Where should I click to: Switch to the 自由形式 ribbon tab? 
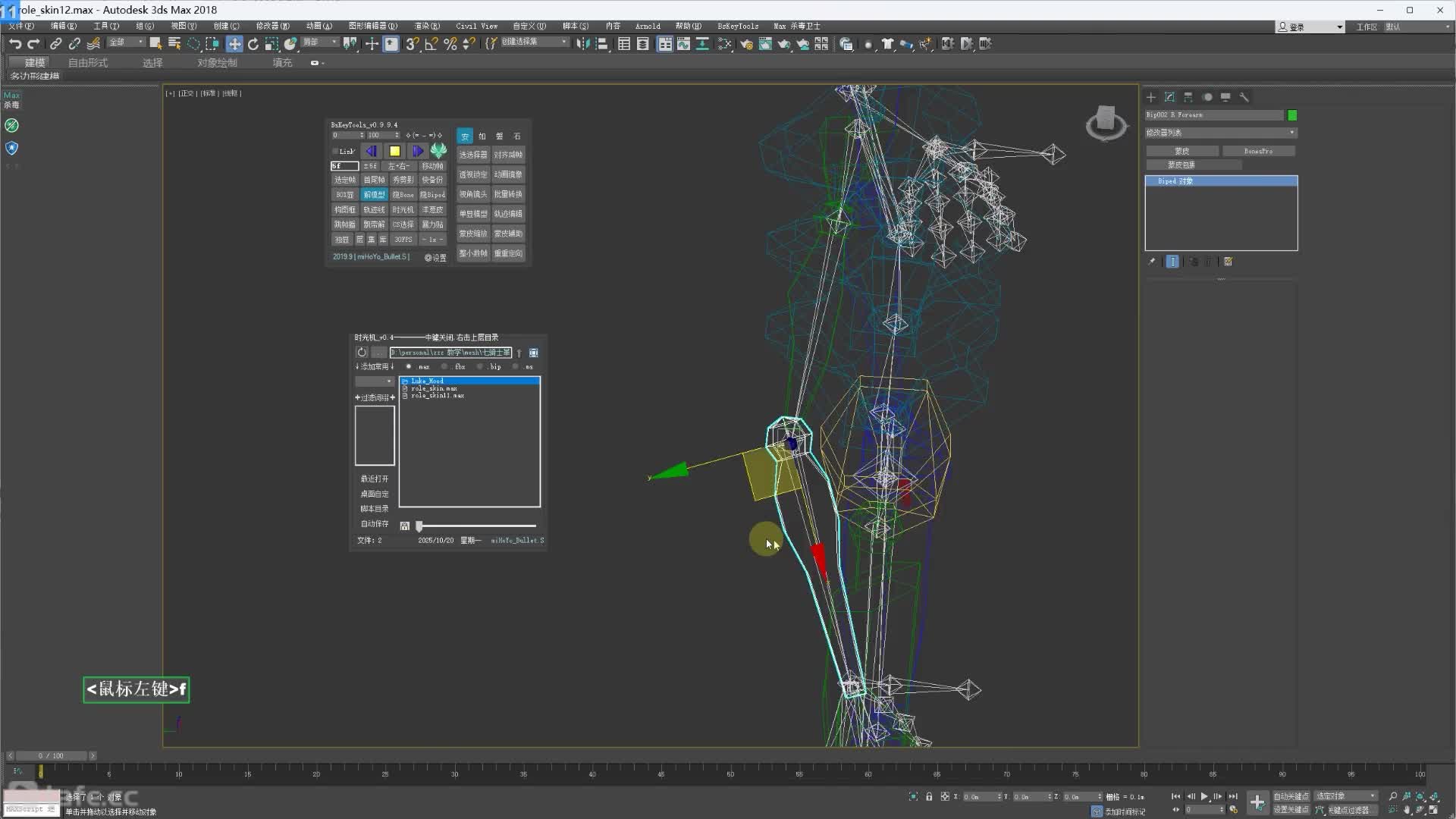[x=88, y=63]
